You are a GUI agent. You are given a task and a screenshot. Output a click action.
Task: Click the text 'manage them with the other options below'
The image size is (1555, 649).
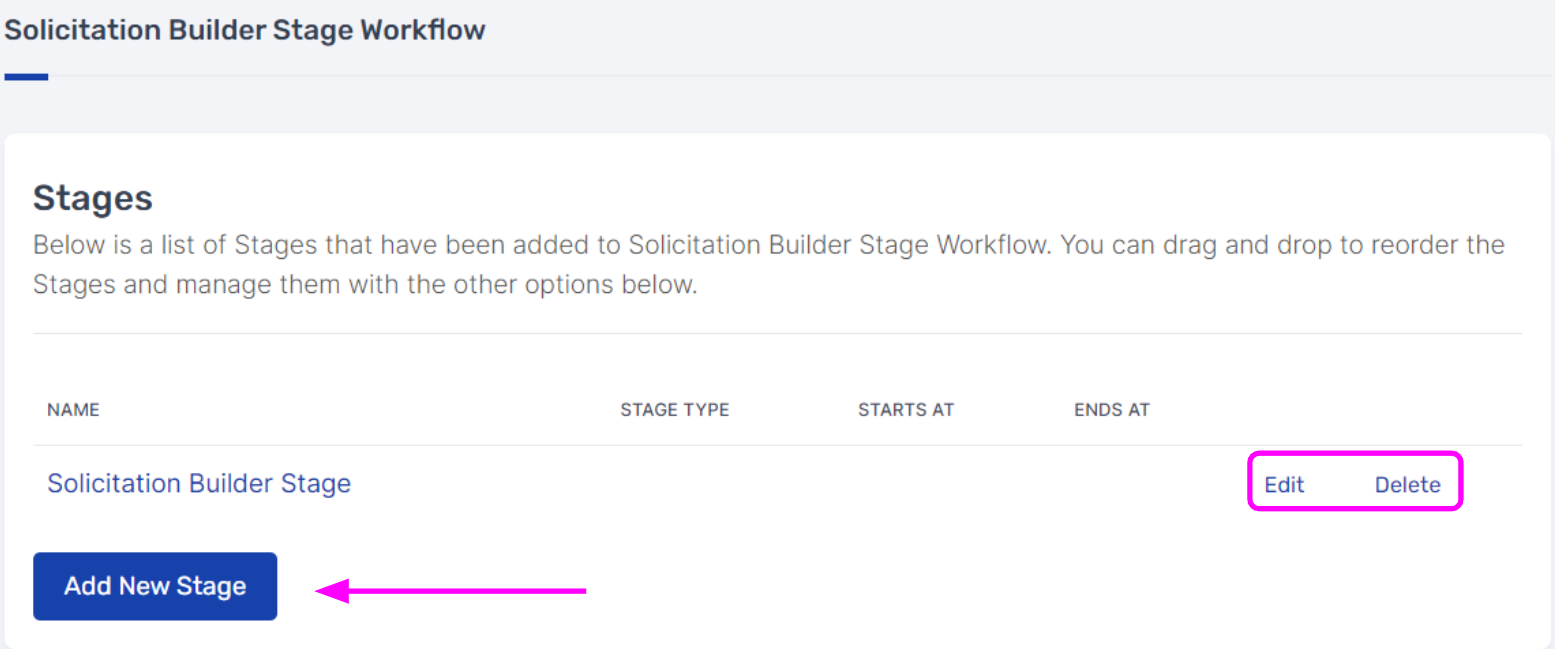point(434,285)
